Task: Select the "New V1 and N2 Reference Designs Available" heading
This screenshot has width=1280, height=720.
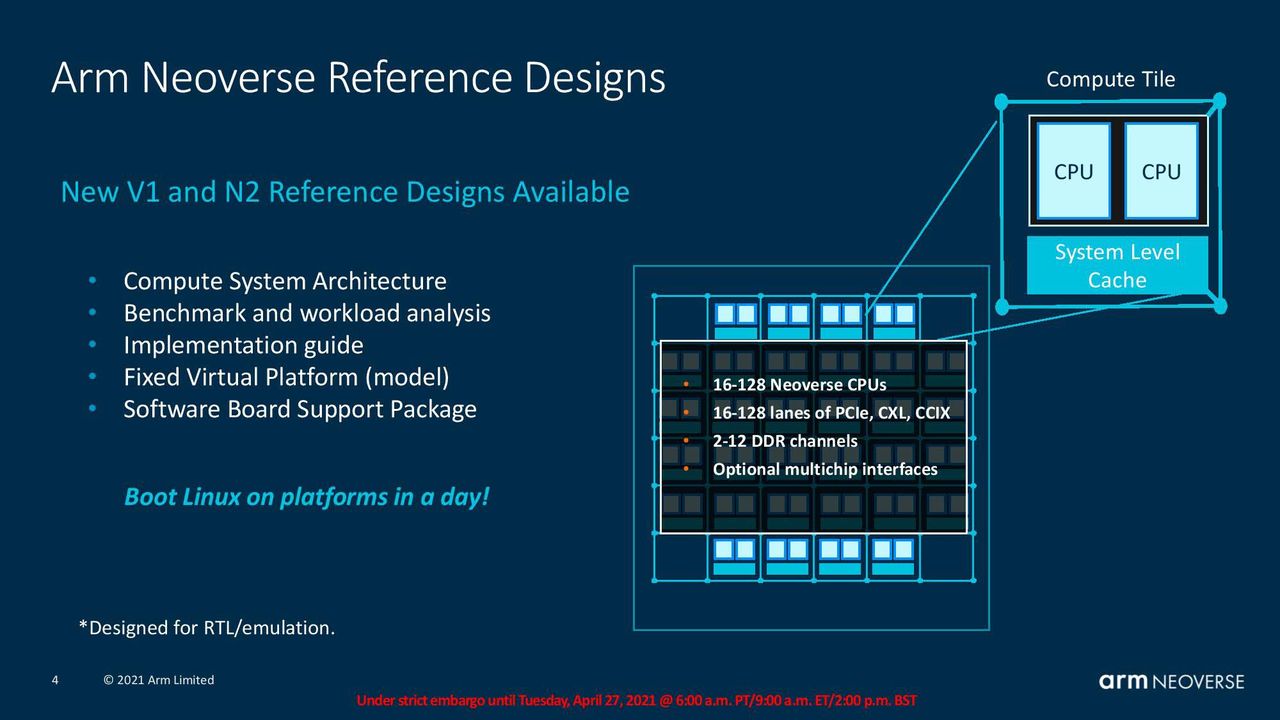Action: 345,192
